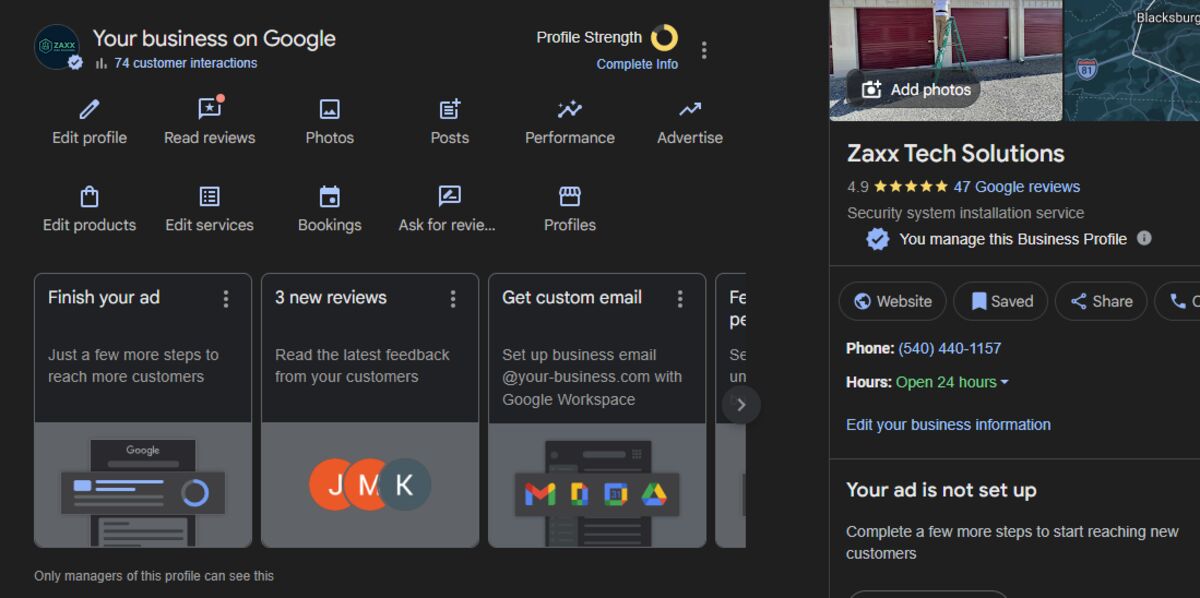Click the Advertise trend icon
This screenshot has width=1200, height=598.
[689, 110]
